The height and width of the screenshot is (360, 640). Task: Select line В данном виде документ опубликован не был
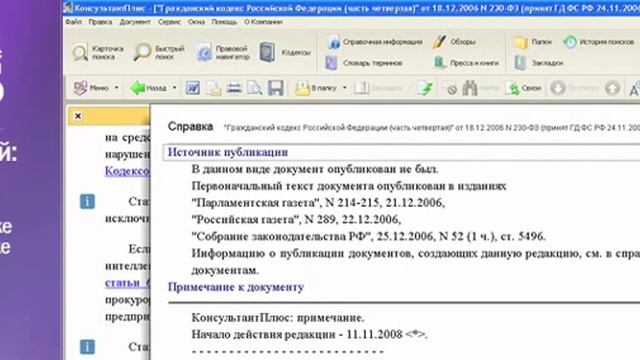click(315, 169)
